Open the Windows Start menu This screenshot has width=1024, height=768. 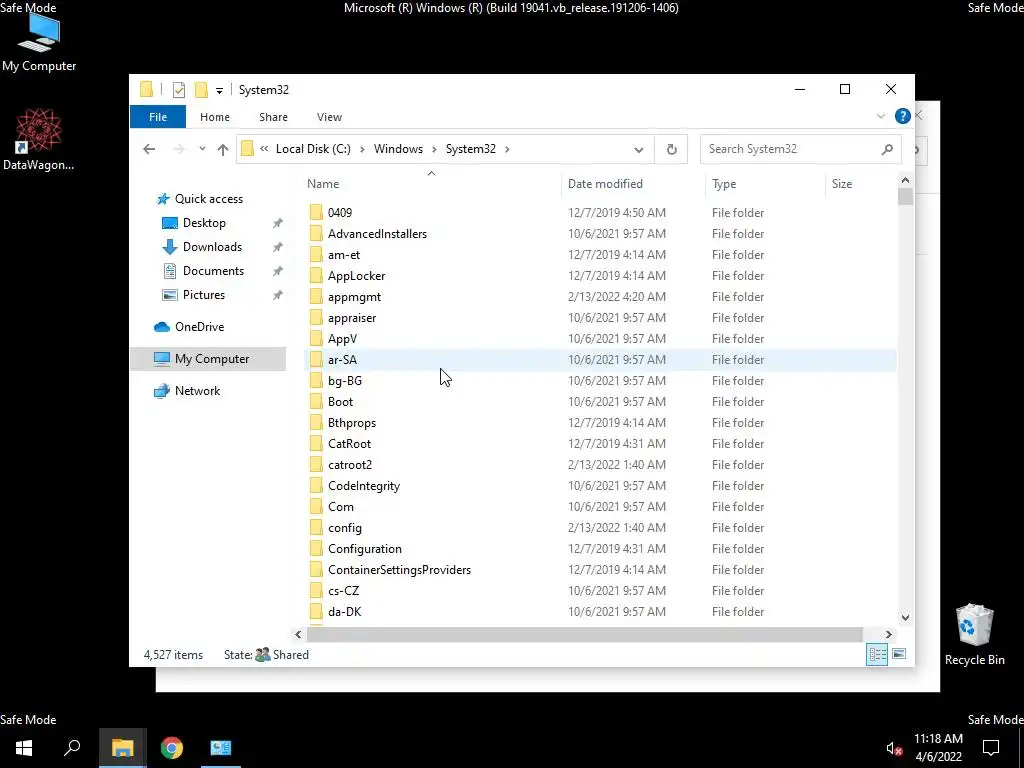(x=24, y=748)
